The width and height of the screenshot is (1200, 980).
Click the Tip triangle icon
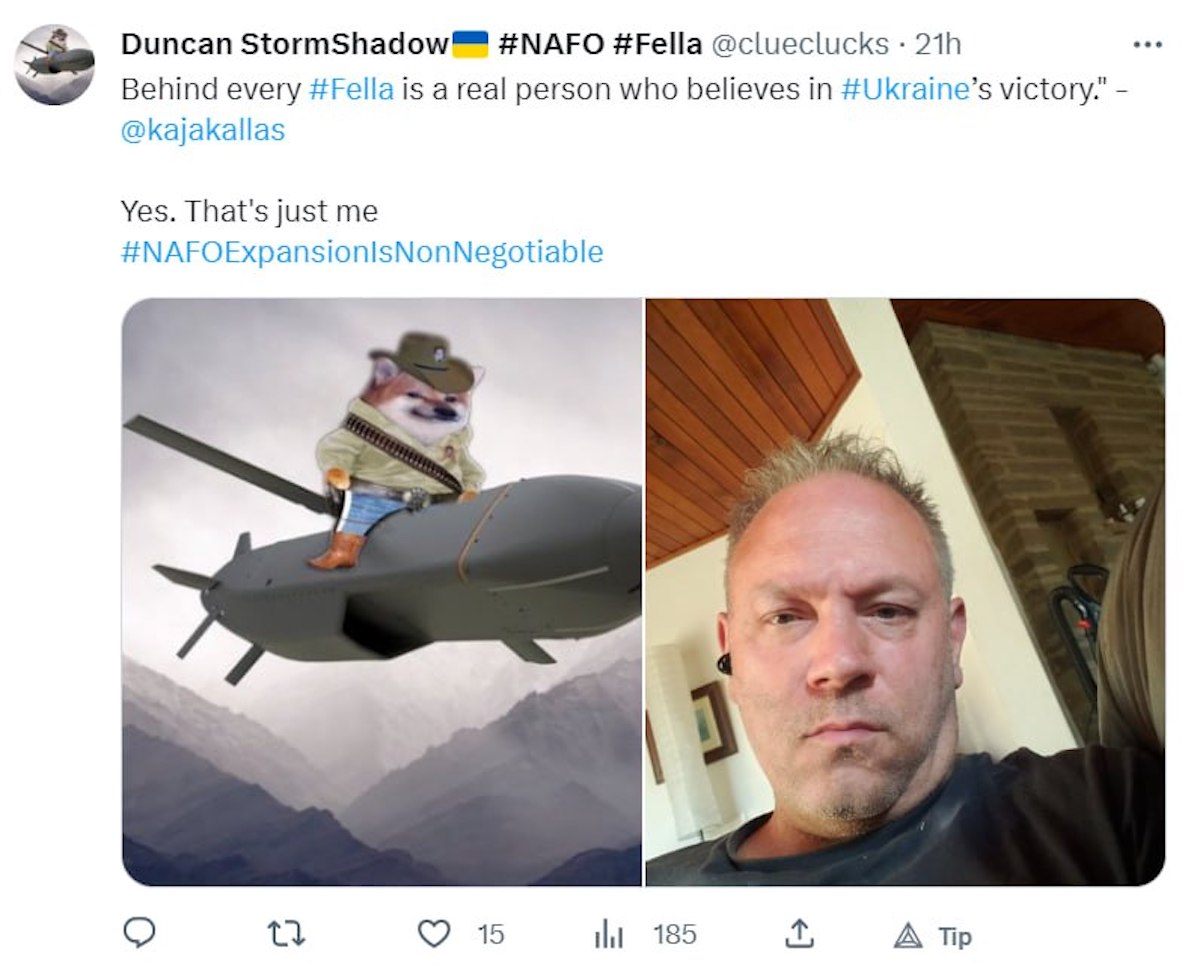[x=908, y=936]
